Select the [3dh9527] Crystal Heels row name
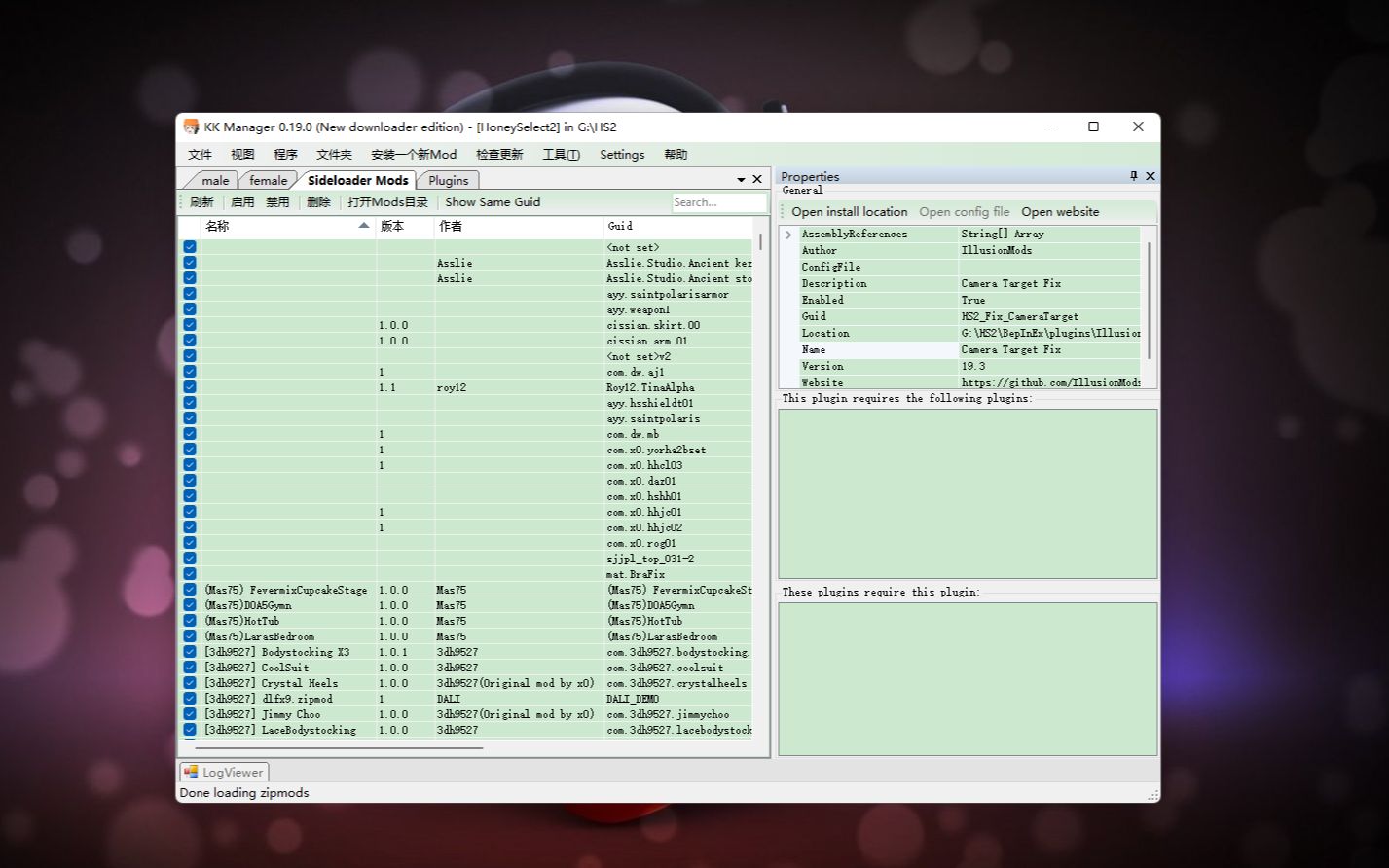 [x=271, y=683]
